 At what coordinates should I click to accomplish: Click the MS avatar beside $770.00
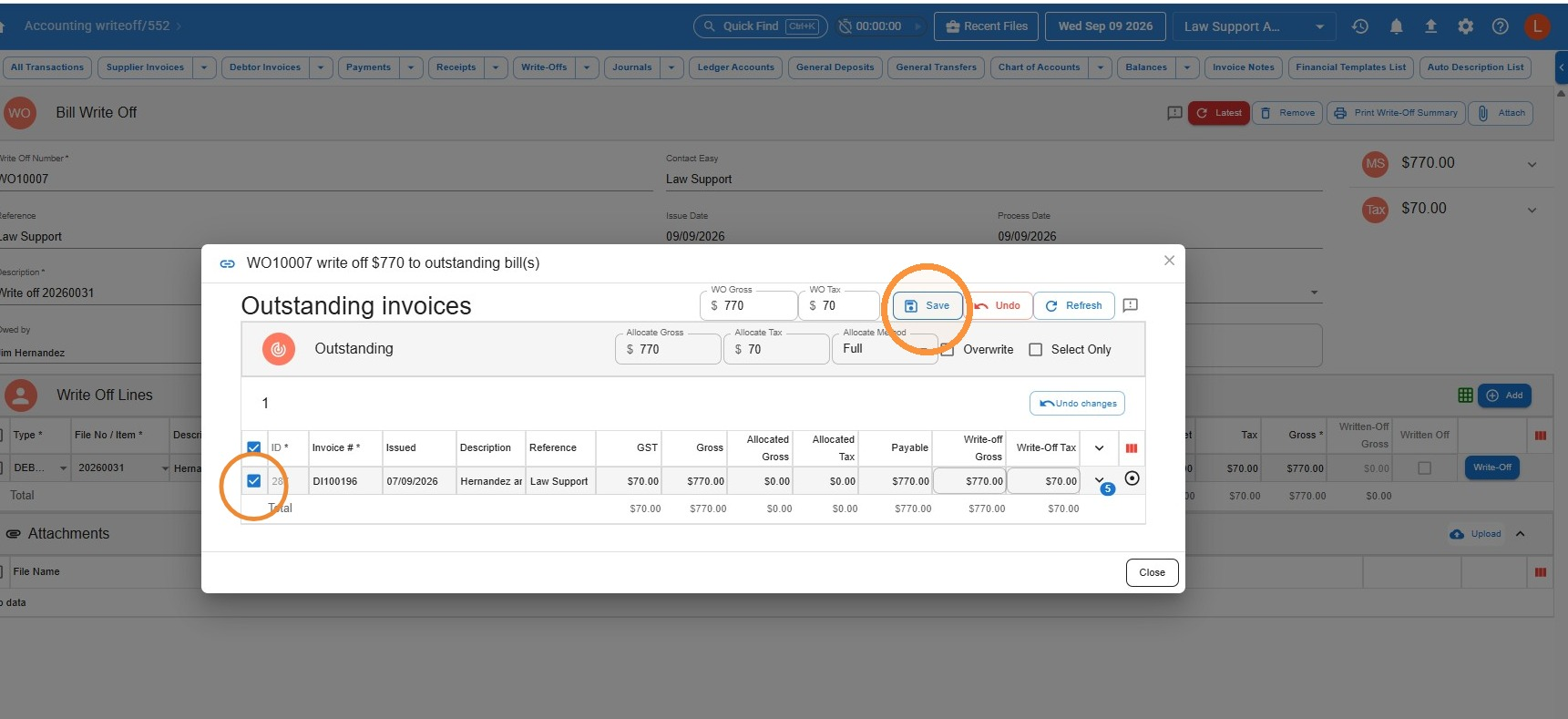pyautogui.click(x=1375, y=164)
